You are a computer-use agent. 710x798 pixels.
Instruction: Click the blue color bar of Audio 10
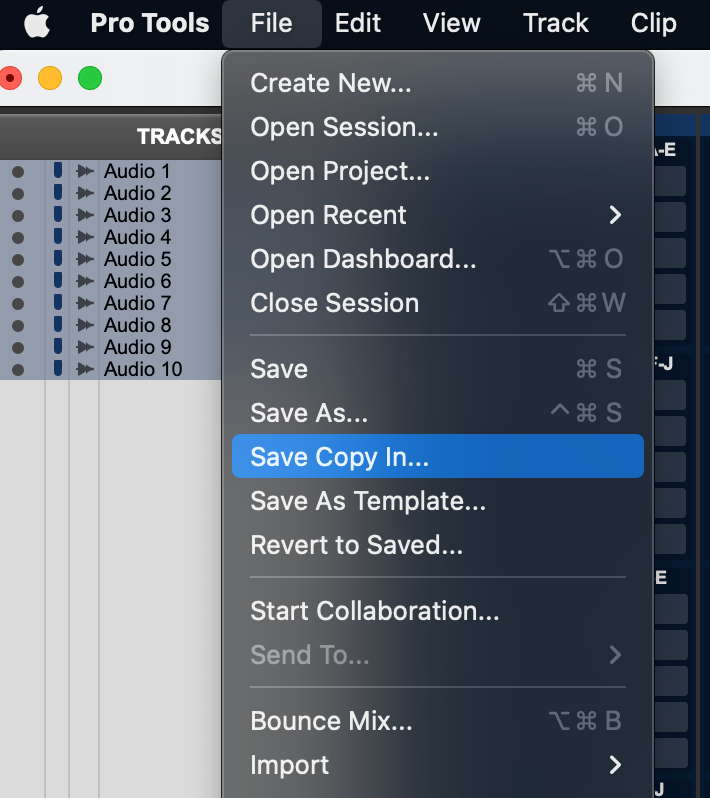coord(58,368)
